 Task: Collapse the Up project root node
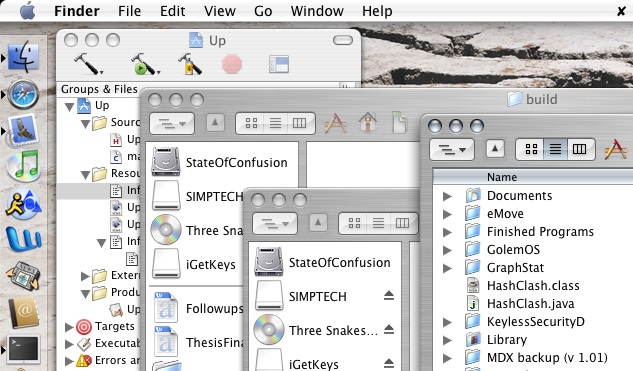point(69,107)
